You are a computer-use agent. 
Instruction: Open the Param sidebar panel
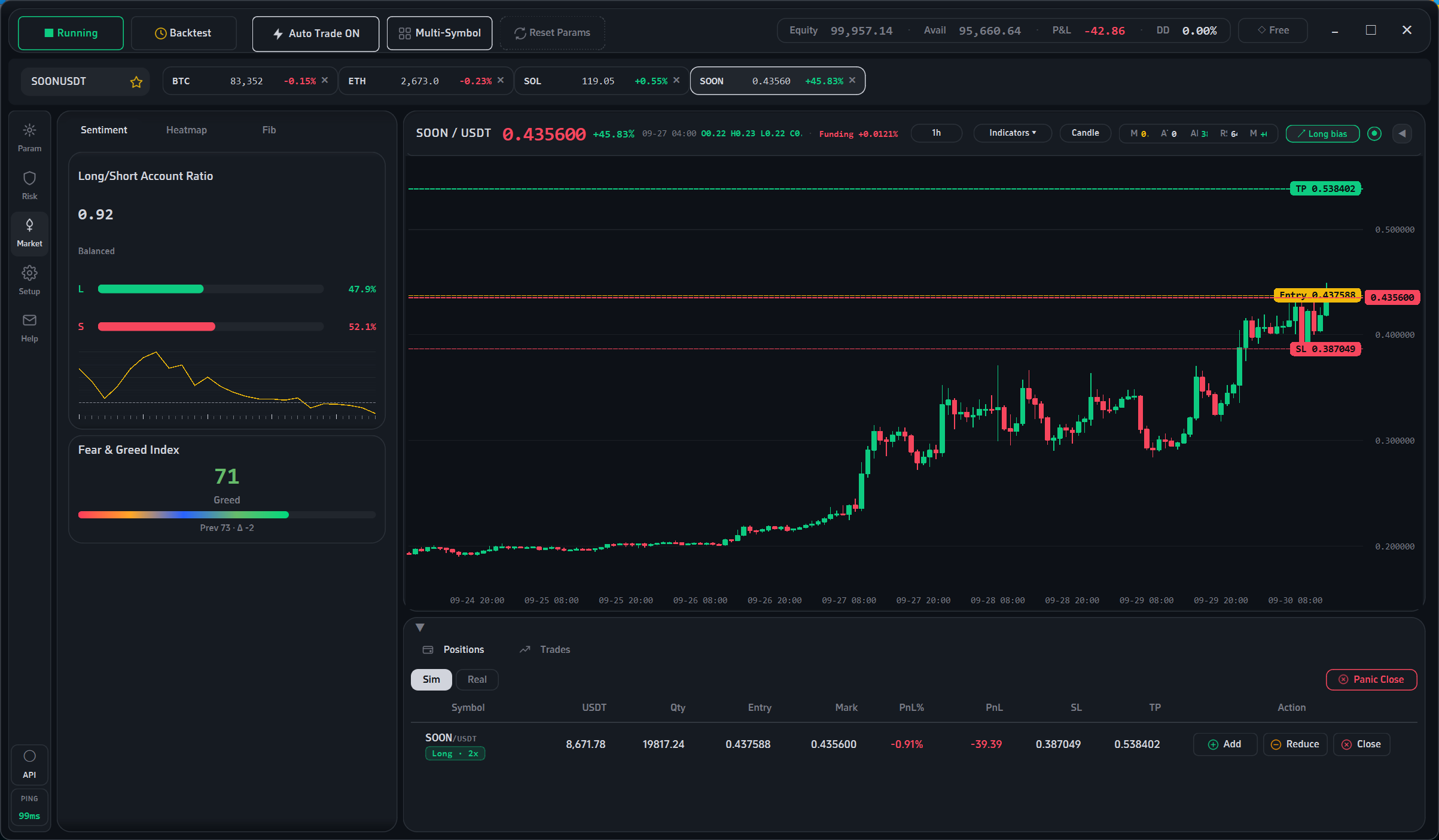point(29,138)
